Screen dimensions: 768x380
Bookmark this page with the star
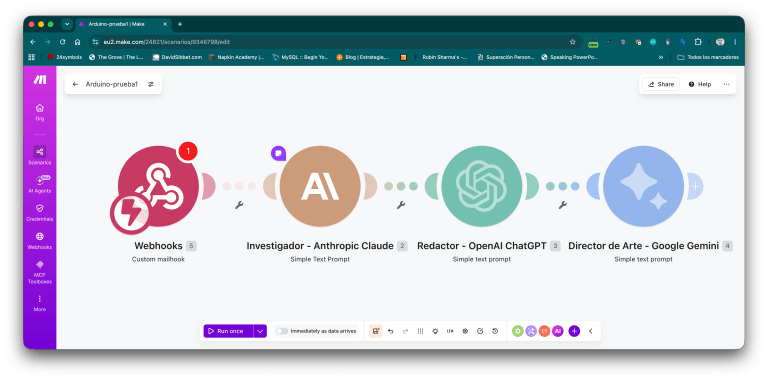tap(573, 42)
